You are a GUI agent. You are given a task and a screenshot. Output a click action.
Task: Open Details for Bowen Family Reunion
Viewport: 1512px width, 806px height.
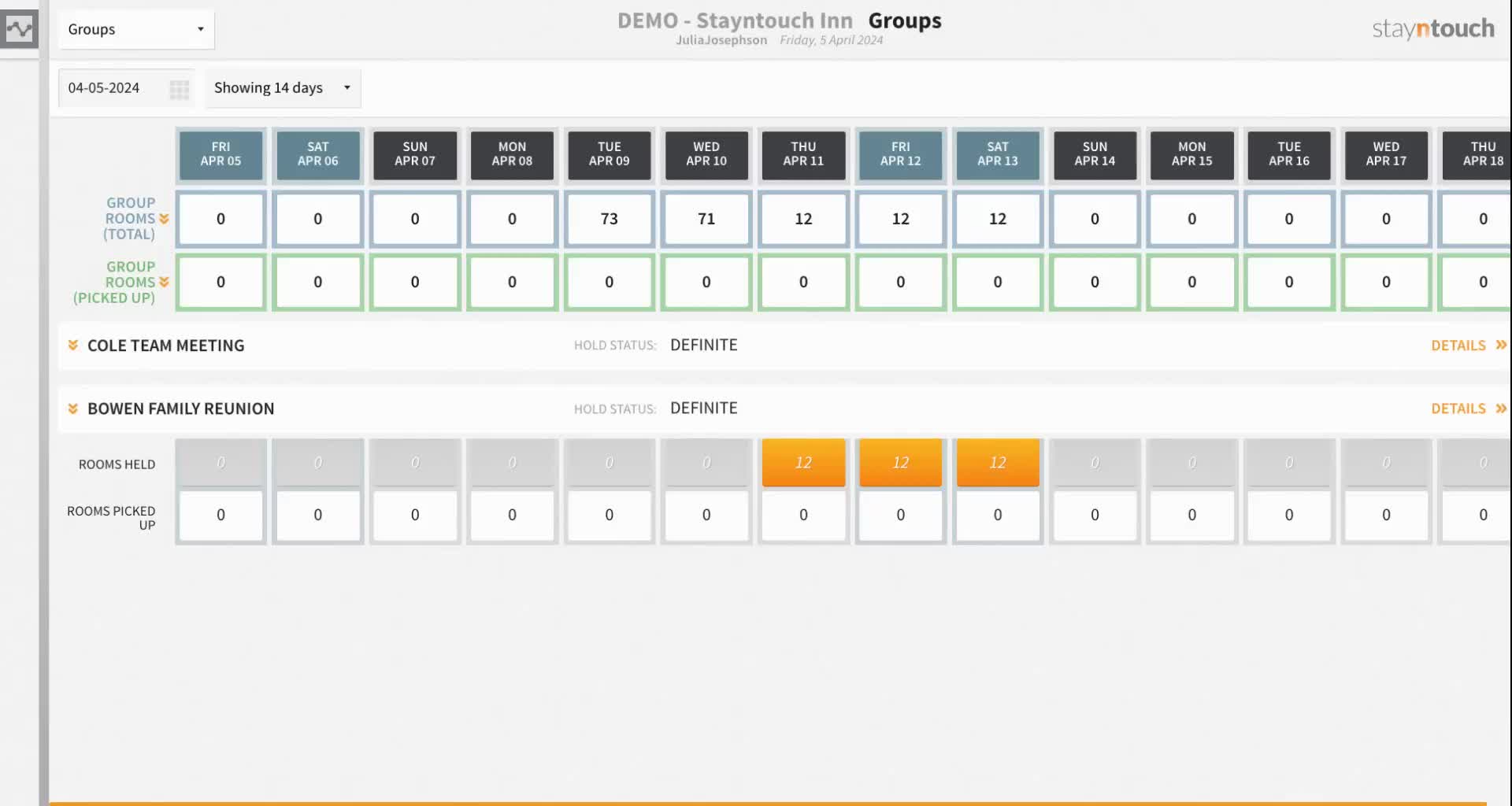pyautogui.click(x=1458, y=409)
